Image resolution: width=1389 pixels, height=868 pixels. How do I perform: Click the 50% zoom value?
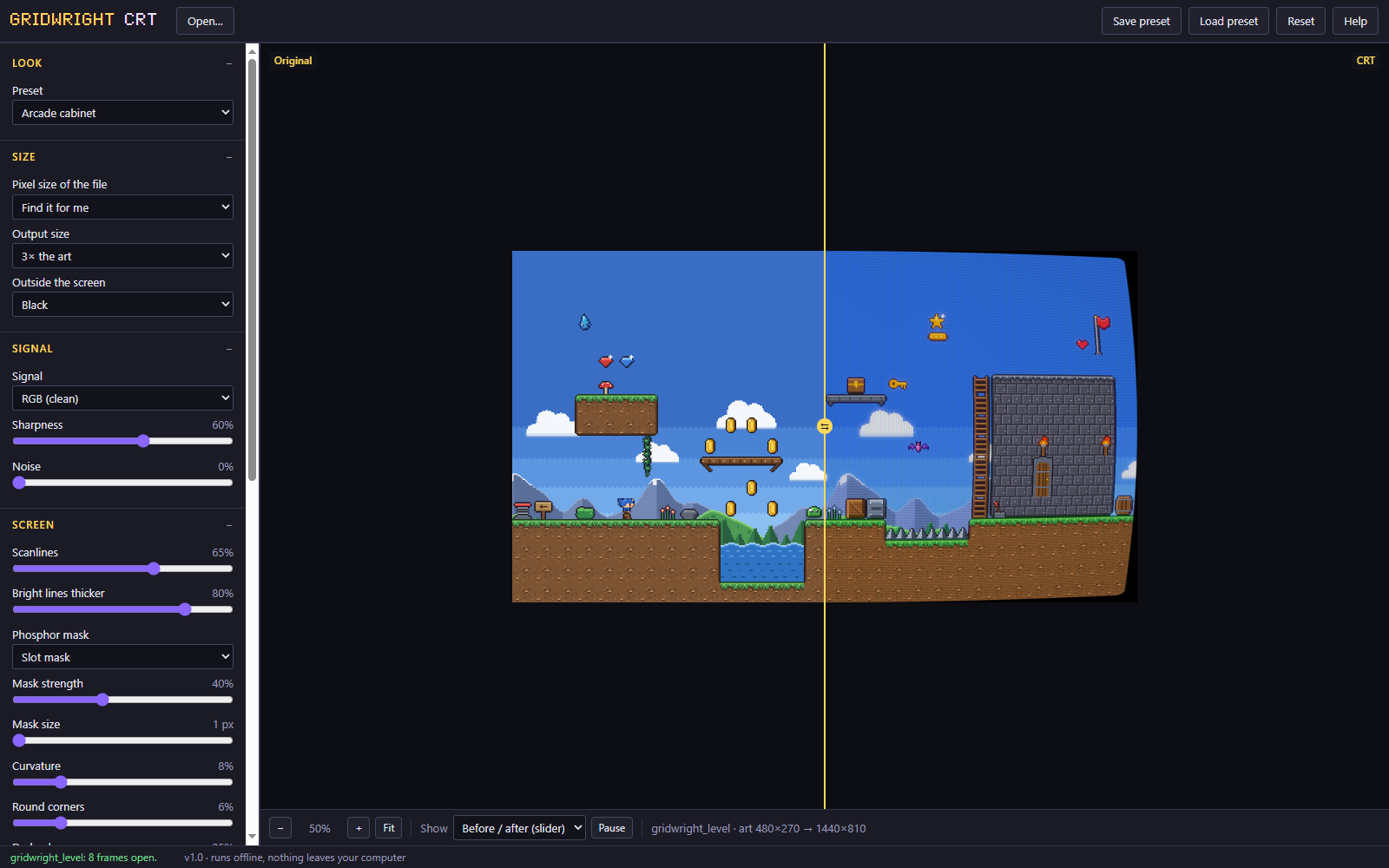(x=319, y=829)
